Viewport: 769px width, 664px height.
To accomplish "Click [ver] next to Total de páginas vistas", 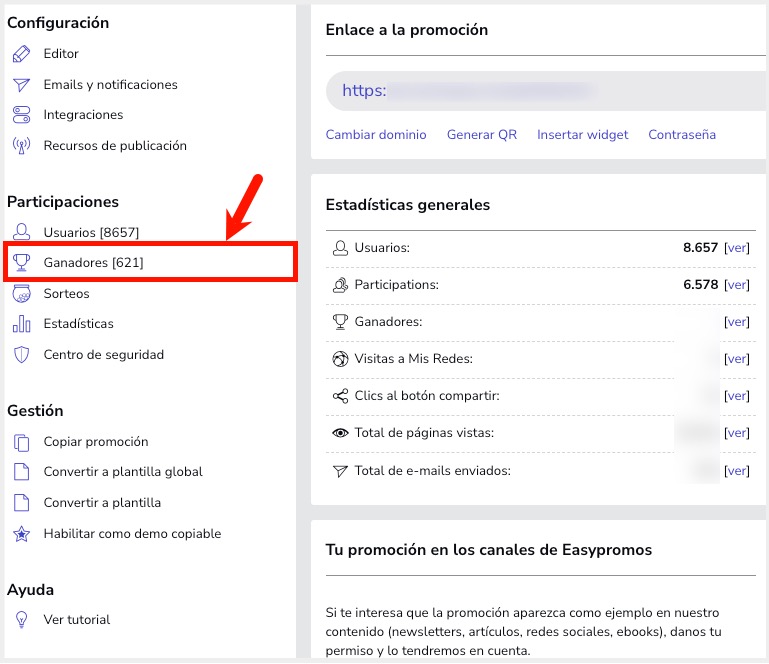I will tap(737, 433).
